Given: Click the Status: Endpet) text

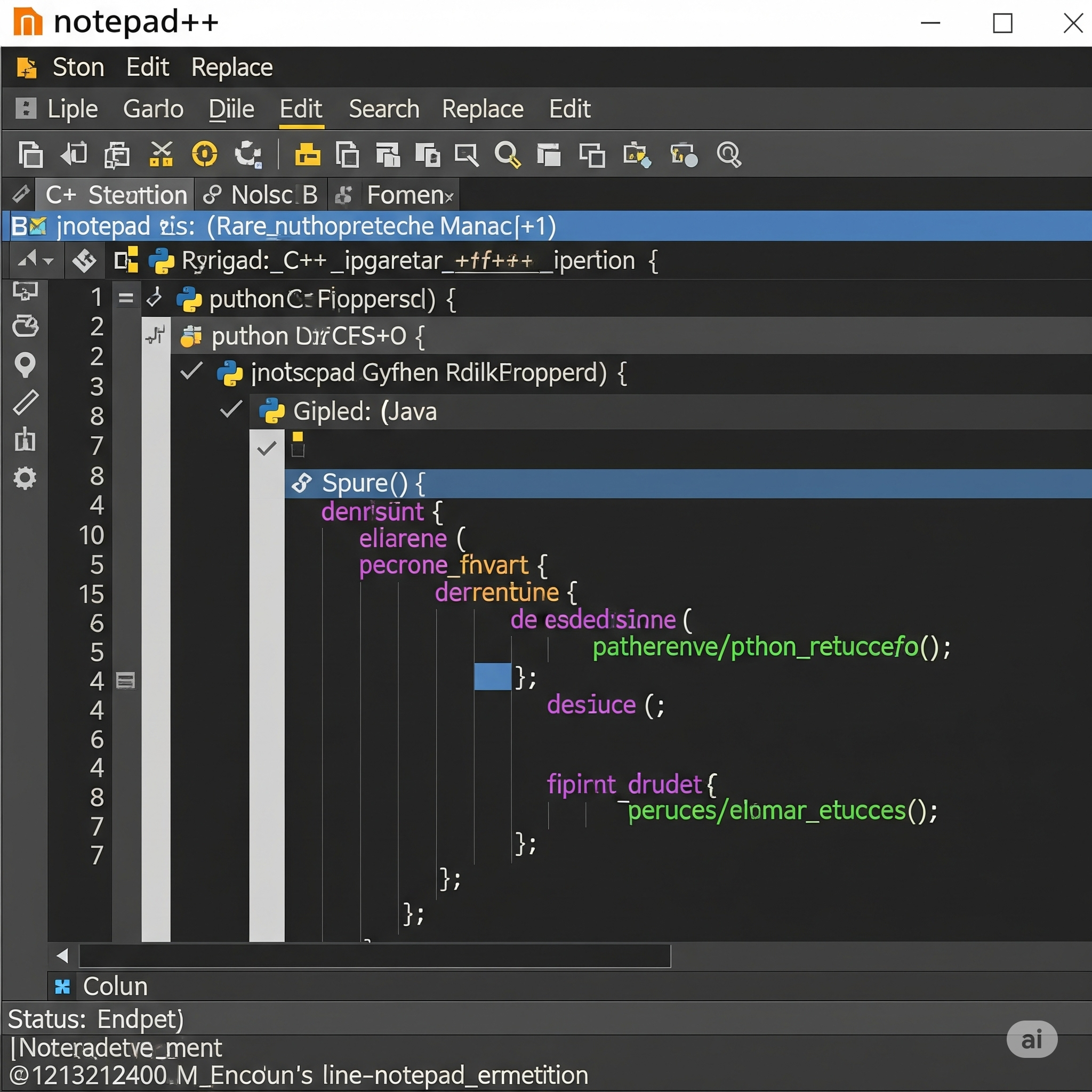Looking at the screenshot, I should point(96,1019).
